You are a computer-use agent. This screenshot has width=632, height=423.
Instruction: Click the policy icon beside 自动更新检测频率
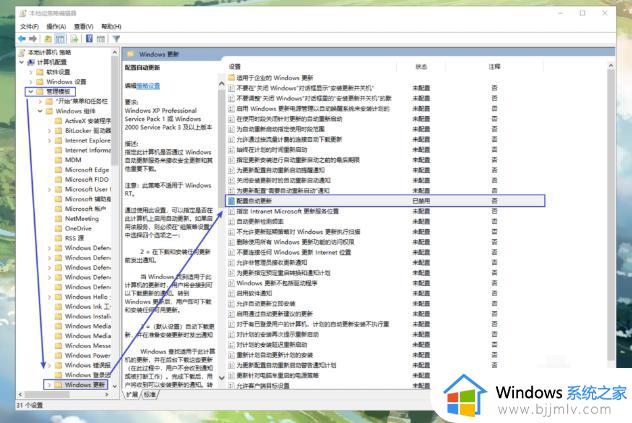click(231, 221)
